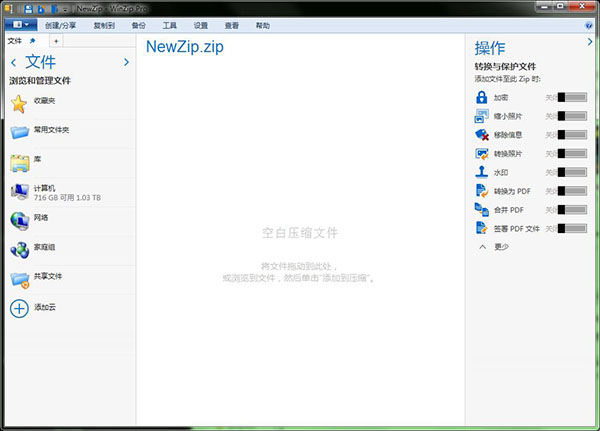Click the 移除信息 icon

pos(481,135)
